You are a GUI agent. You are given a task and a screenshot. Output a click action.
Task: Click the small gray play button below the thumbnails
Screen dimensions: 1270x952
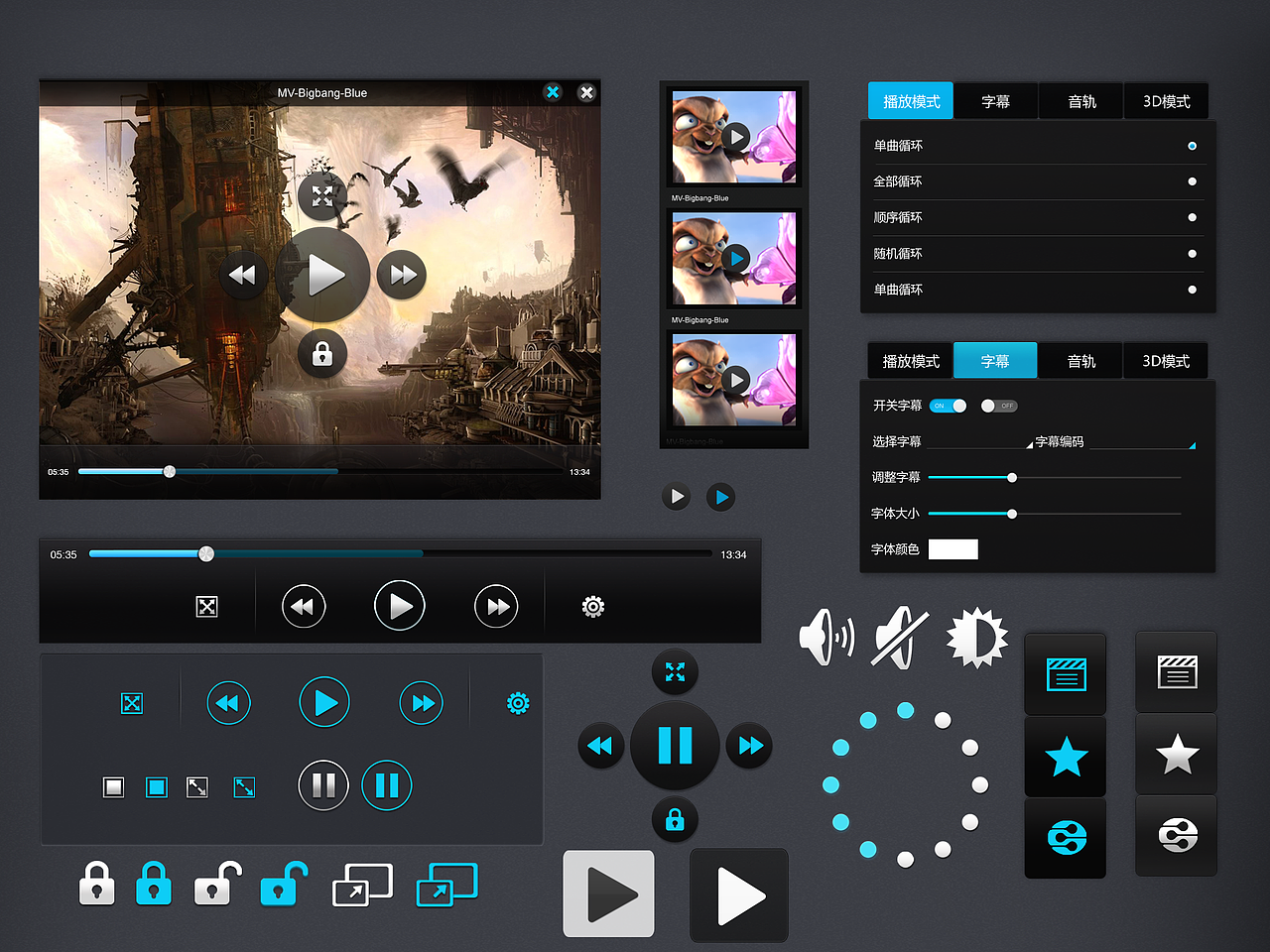point(677,497)
